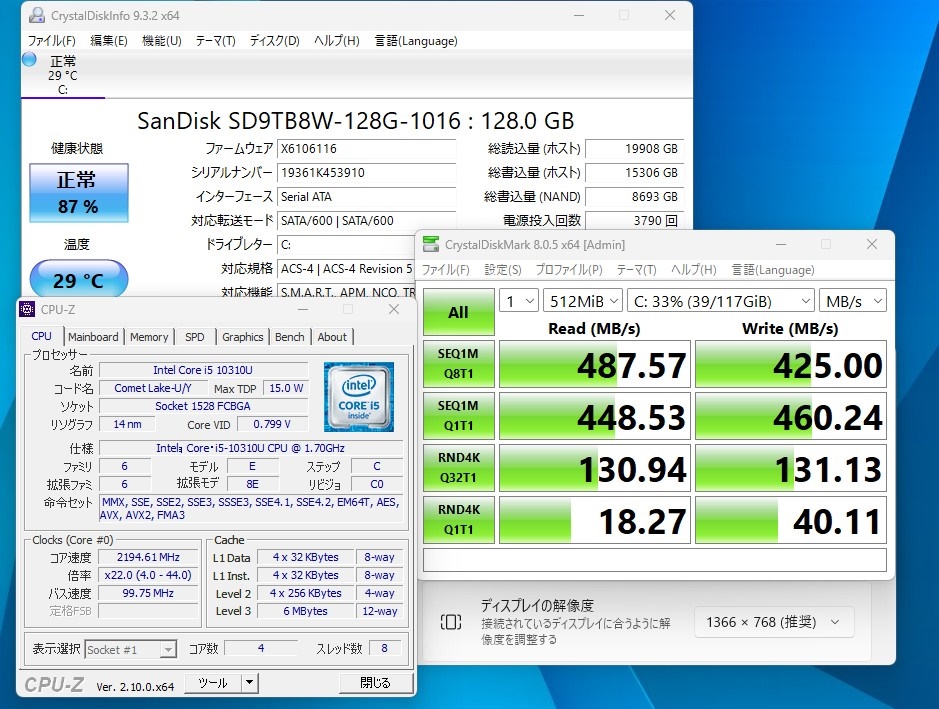This screenshot has width=939, height=709.
Task: Open ヘルプ(H) menu in CrystalDiskMark
Action: tap(693, 270)
